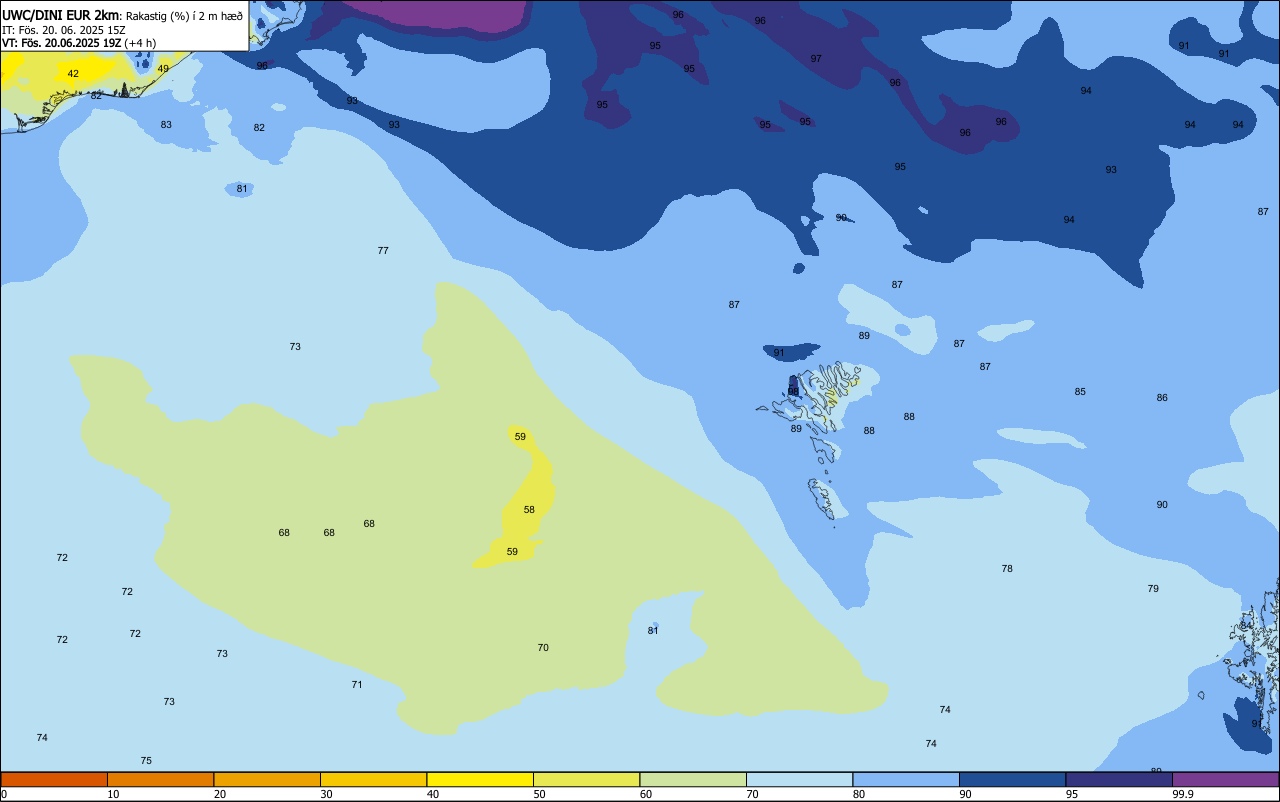This screenshot has width=1280, height=802.
Task: Click the humidity value 58 in yellow patch
Action: coord(529,510)
